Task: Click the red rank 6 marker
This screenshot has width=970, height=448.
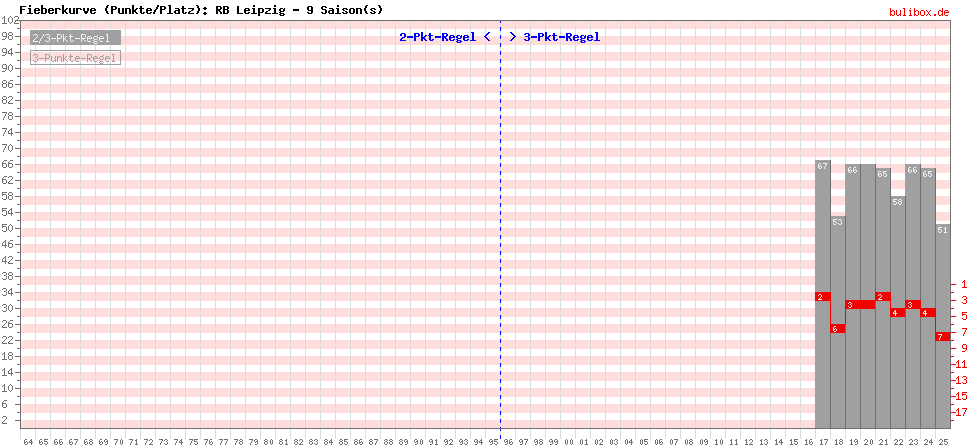Action: point(838,329)
